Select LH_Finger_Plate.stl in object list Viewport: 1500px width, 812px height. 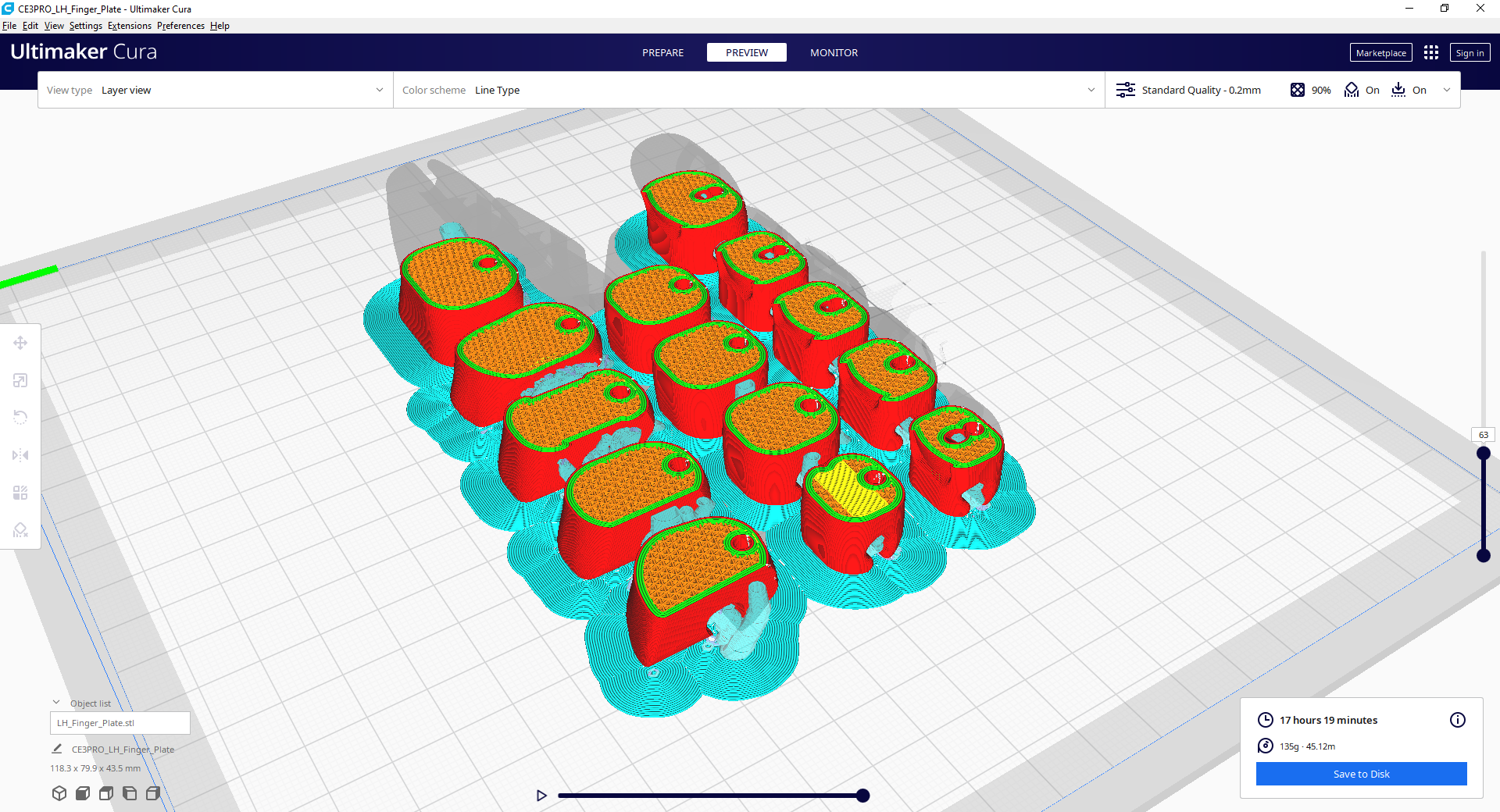coord(120,723)
